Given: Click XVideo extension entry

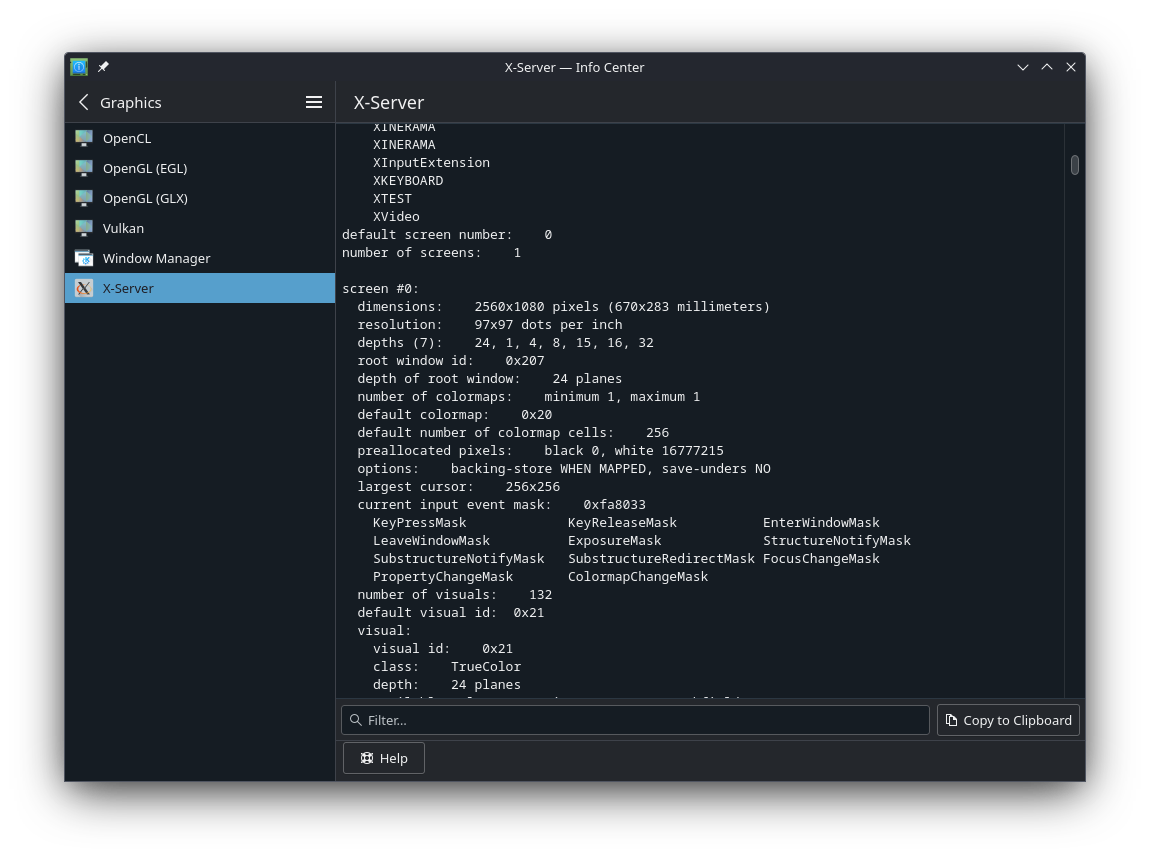Looking at the screenshot, I should pos(396,216).
